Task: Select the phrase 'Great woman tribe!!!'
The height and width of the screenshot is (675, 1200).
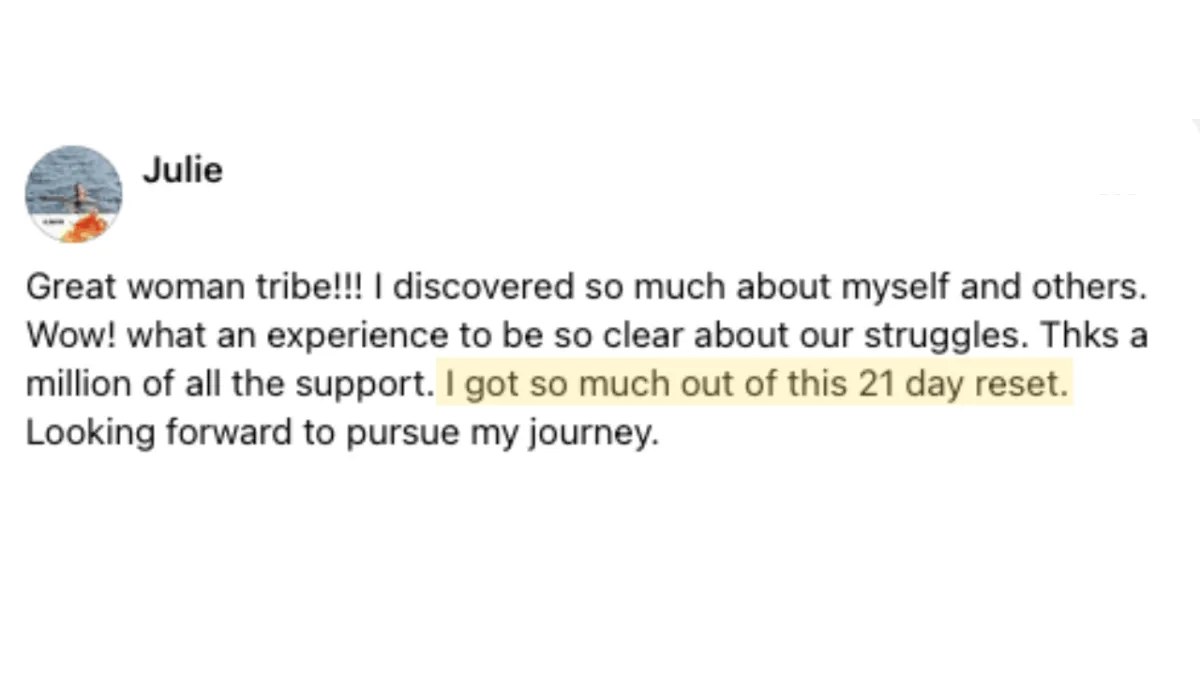Action: click(196, 289)
